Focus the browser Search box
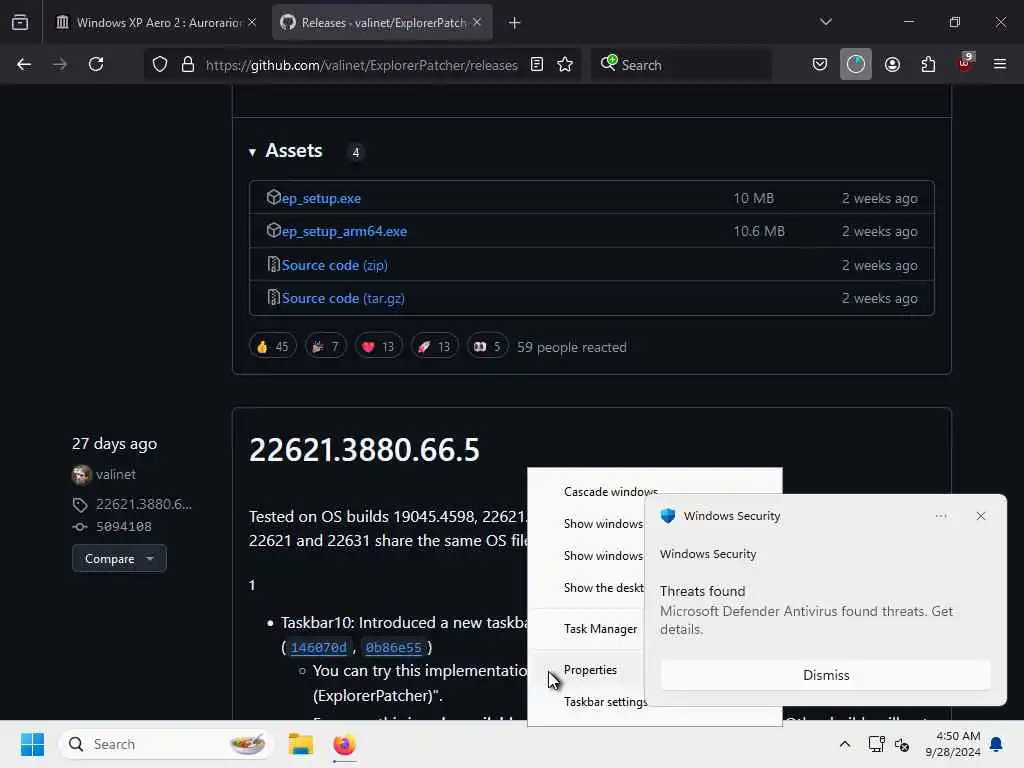1024x768 pixels. tap(680, 65)
